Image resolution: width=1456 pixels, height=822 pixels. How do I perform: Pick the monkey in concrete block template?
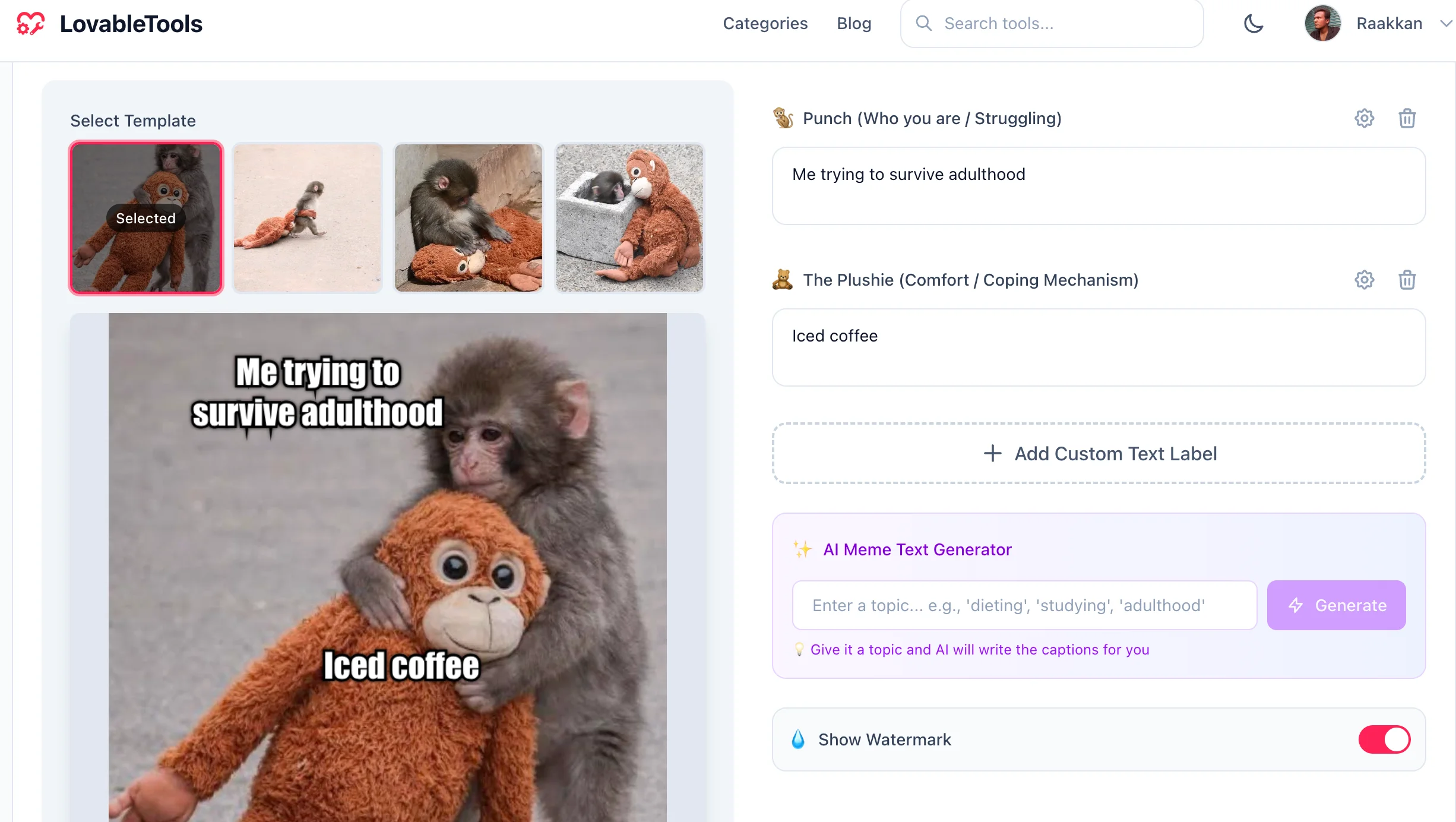[x=629, y=218]
